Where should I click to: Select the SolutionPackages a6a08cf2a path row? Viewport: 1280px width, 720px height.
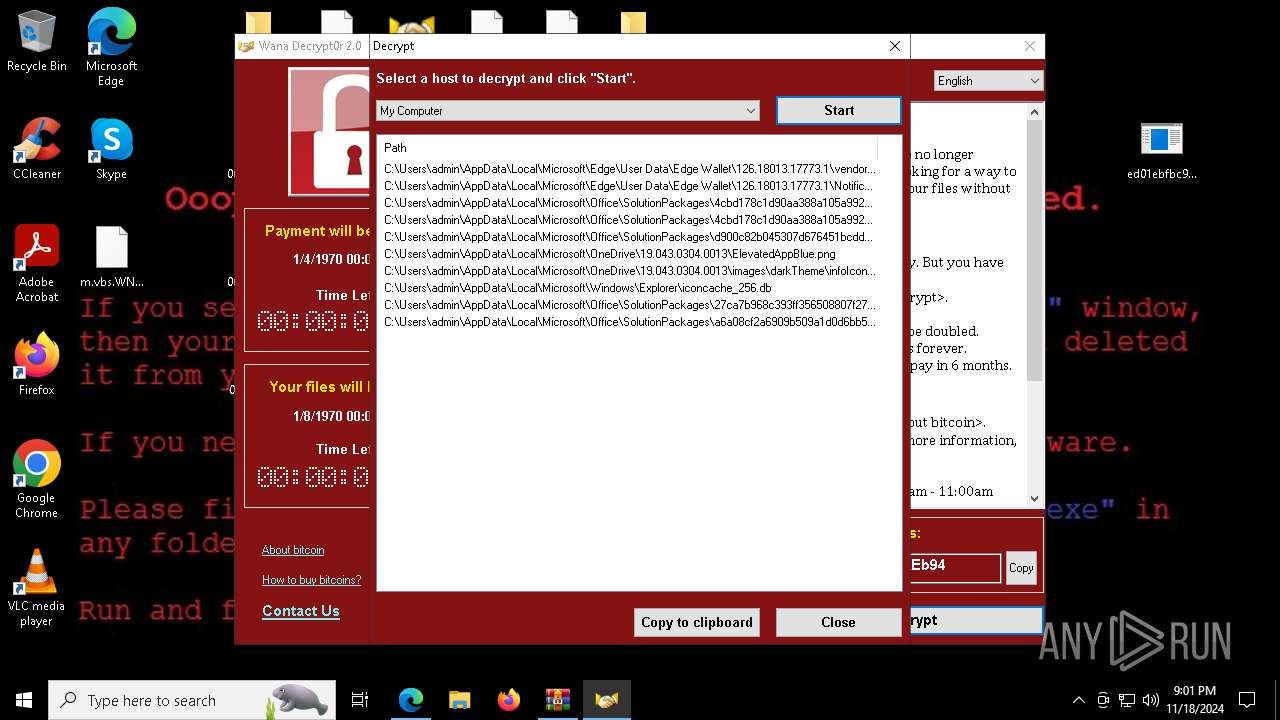point(630,322)
